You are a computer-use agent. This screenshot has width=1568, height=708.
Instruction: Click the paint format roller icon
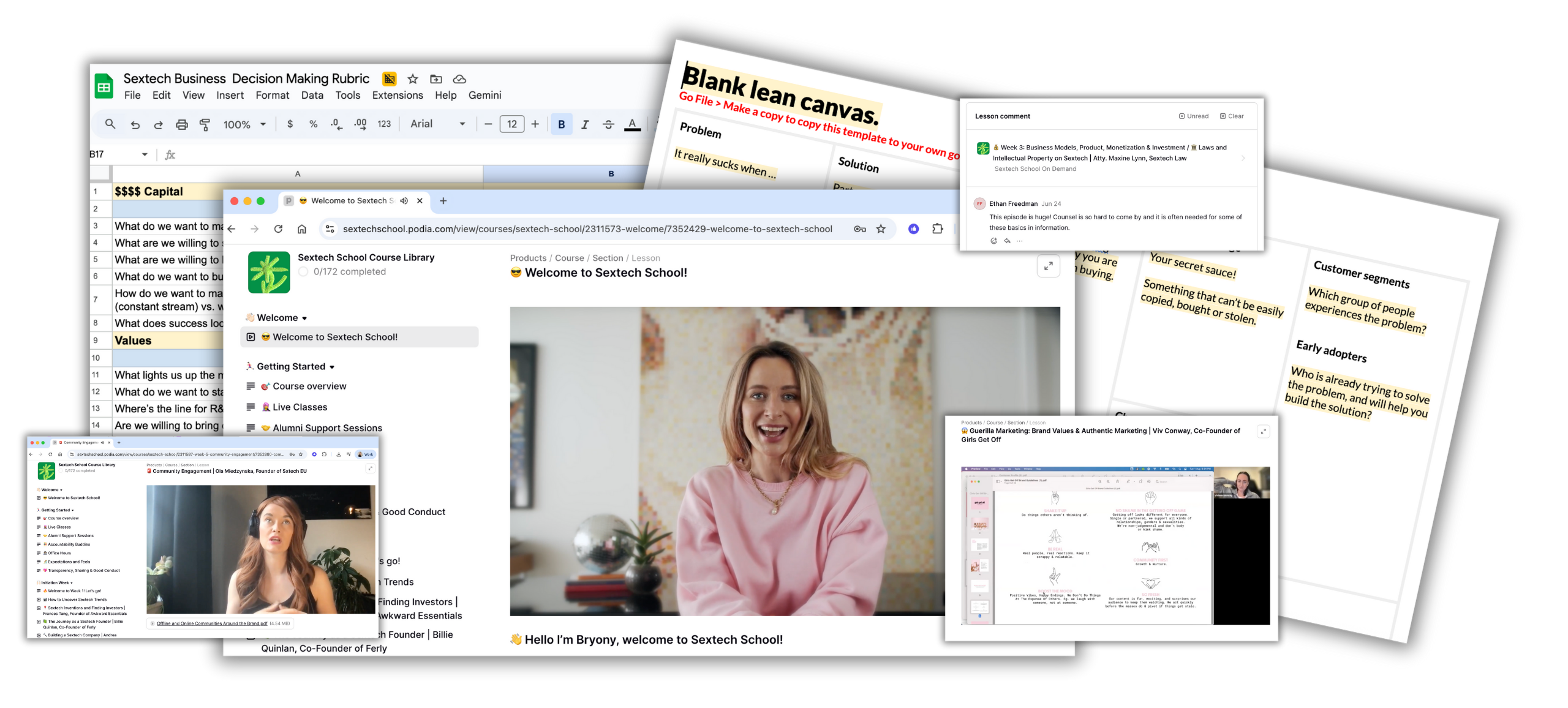point(205,124)
